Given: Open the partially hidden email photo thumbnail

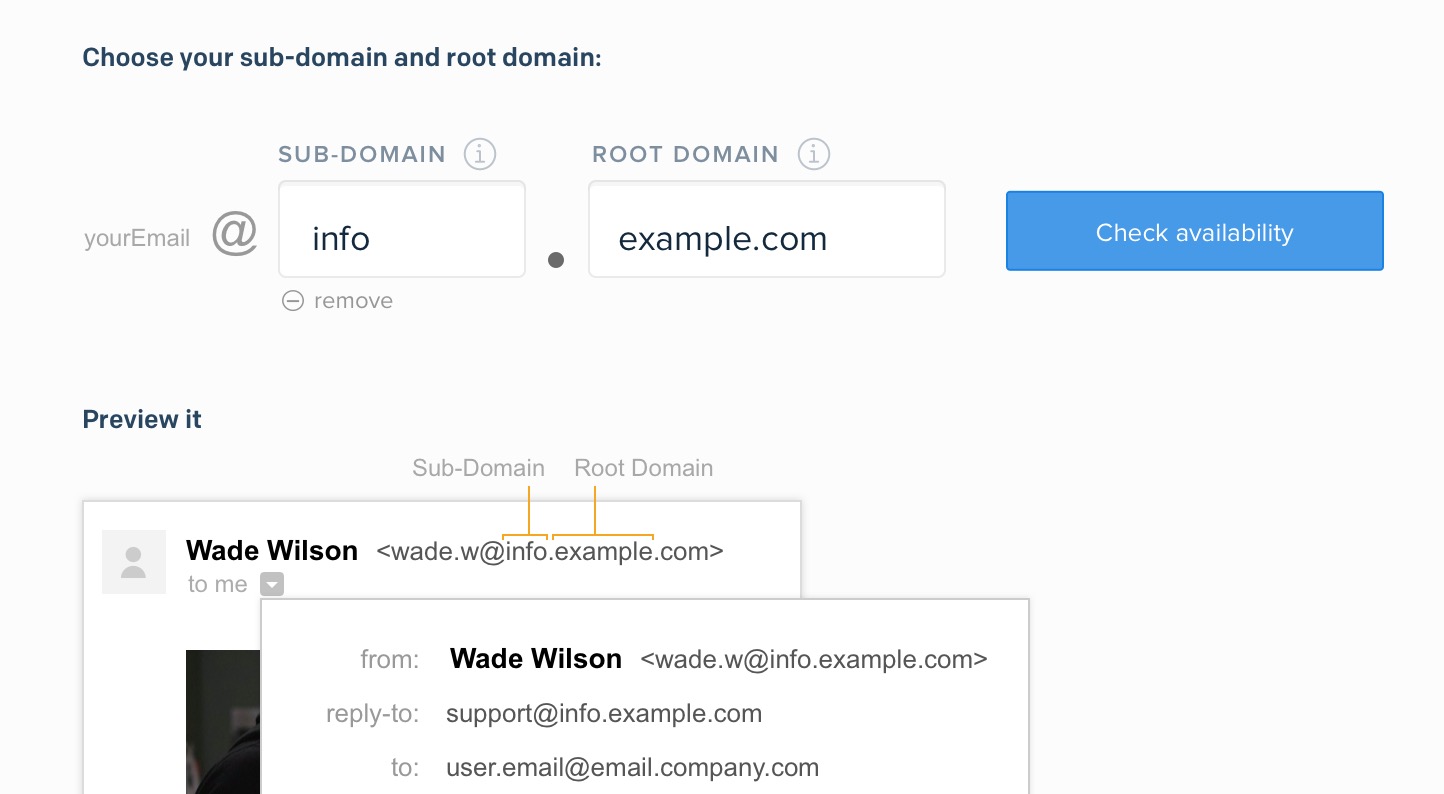Looking at the screenshot, I should (222, 720).
